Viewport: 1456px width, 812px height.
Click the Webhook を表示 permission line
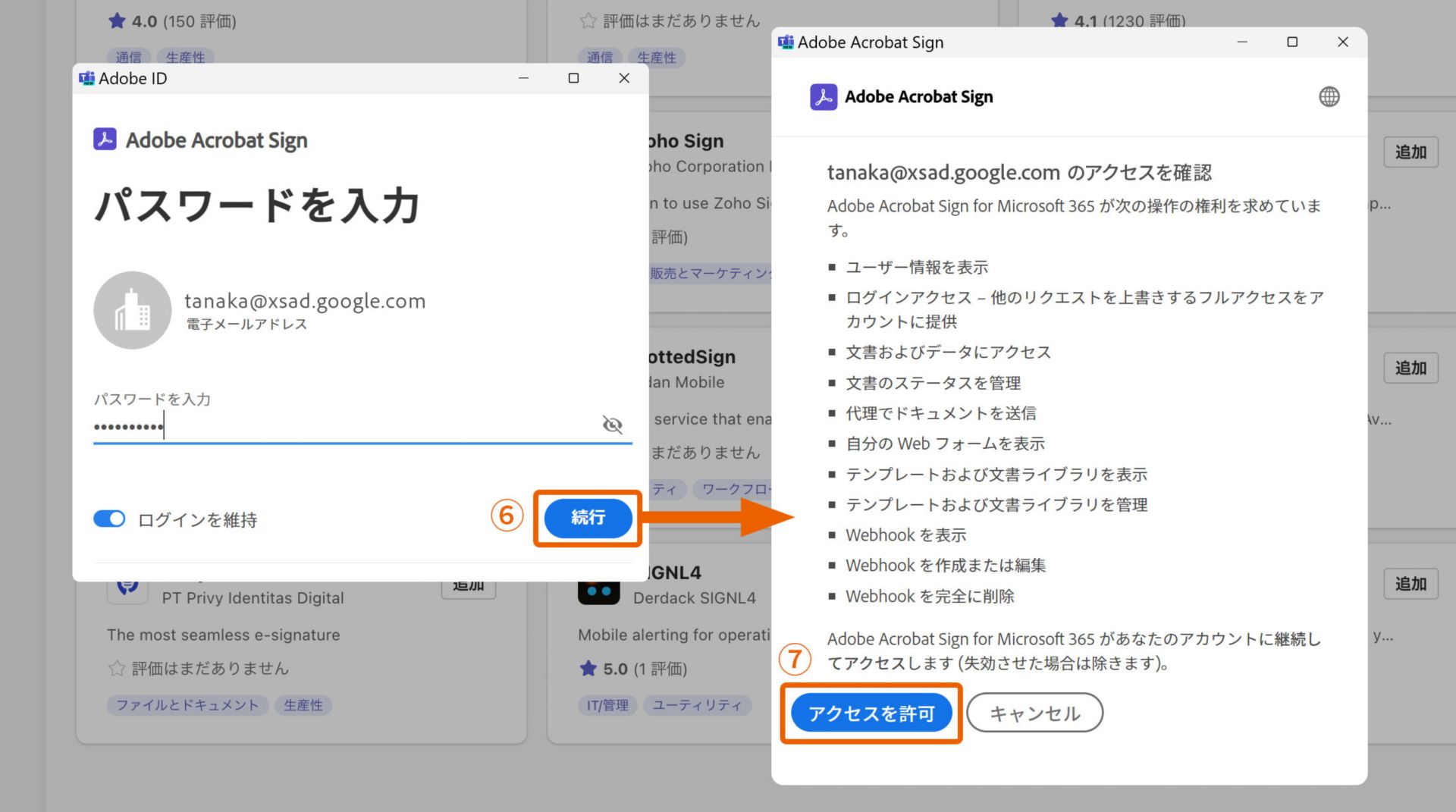(x=906, y=535)
